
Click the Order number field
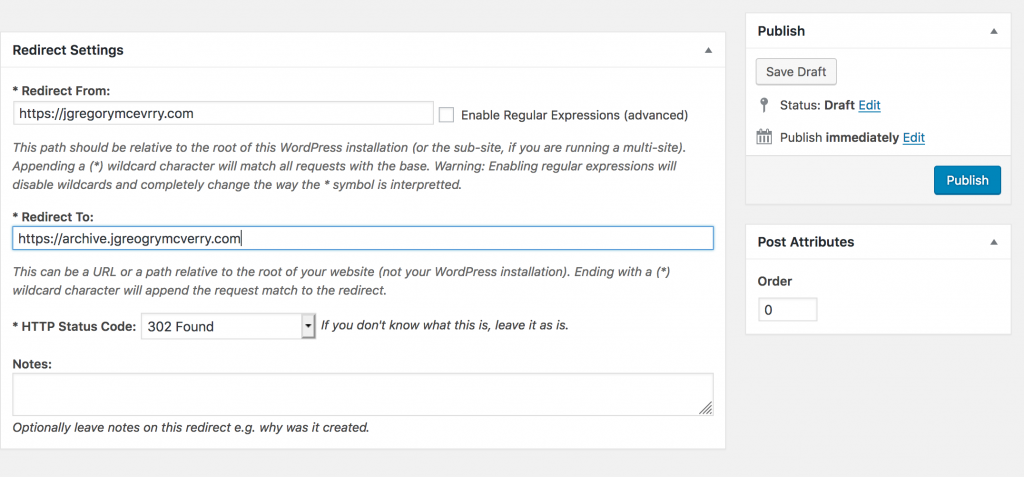click(x=788, y=310)
